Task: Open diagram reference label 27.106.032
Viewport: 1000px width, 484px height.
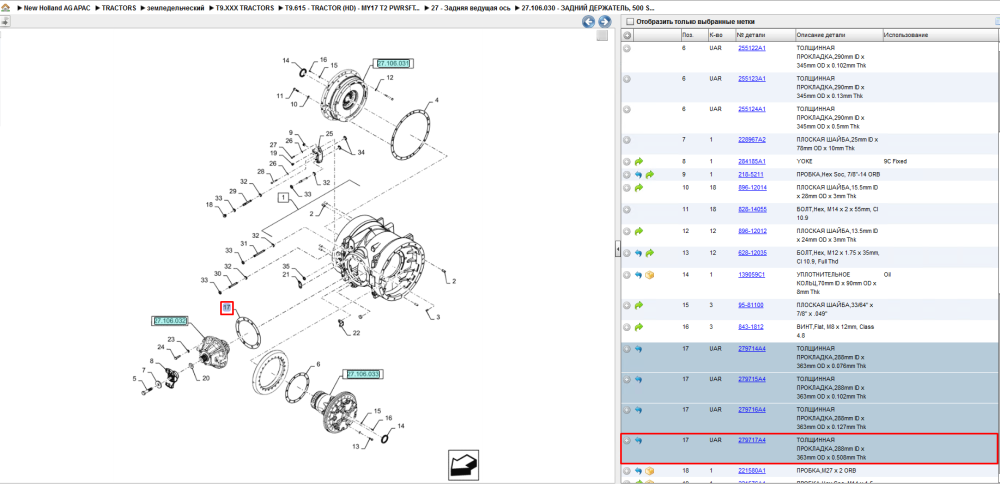Action: [170, 320]
